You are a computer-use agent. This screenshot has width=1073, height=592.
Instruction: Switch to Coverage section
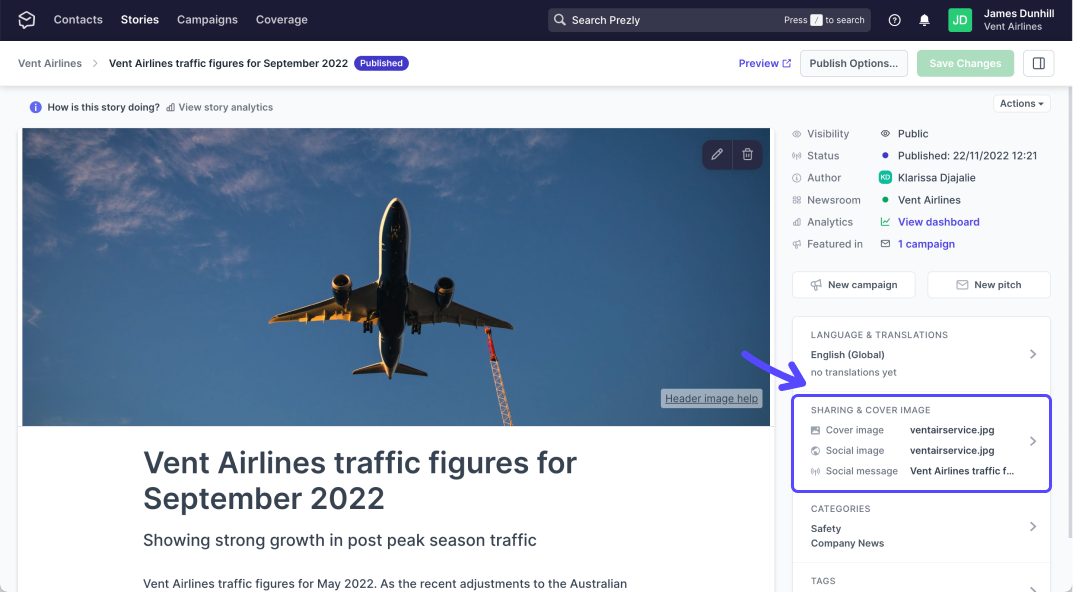click(x=281, y=20)
